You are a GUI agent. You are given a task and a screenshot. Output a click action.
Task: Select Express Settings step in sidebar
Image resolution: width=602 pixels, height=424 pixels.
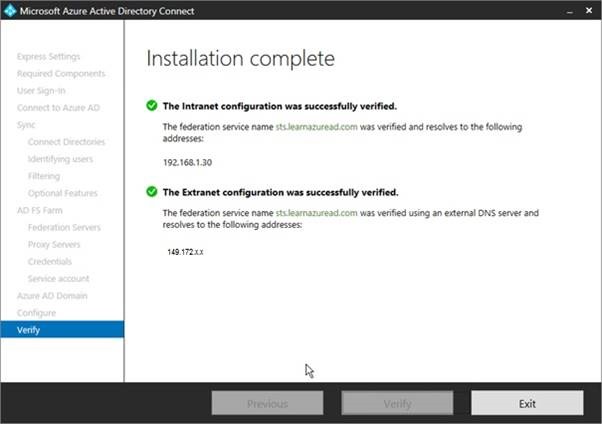click(x=49, y=56)
